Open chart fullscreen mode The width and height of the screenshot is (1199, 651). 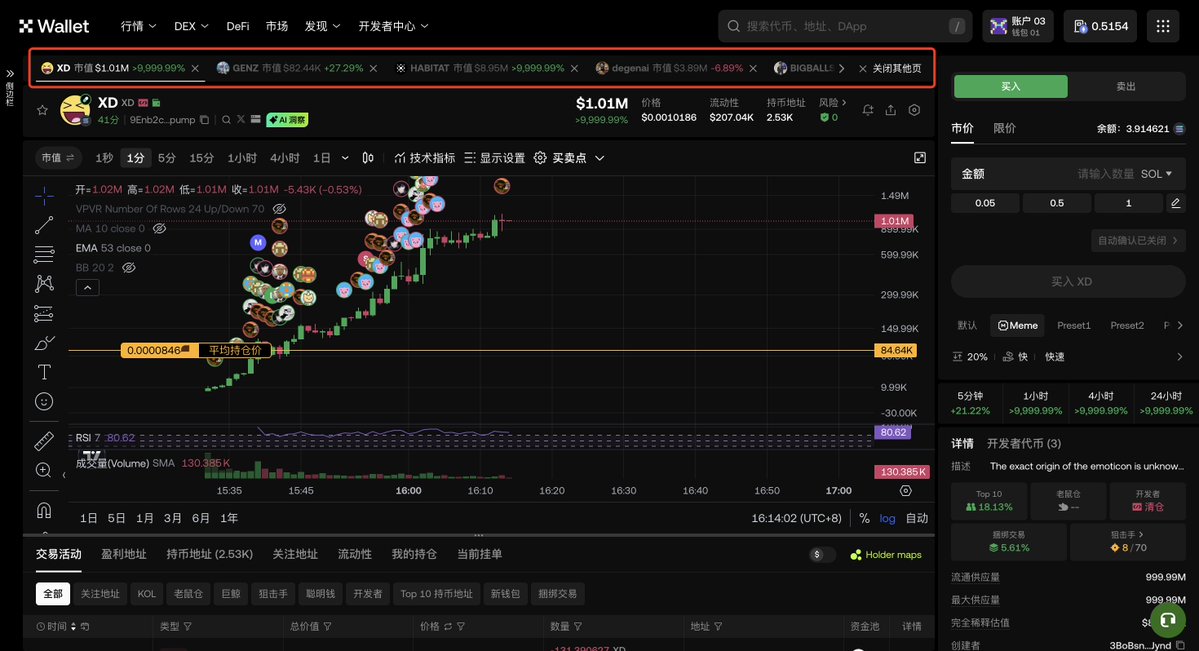[x=920, y=158]
